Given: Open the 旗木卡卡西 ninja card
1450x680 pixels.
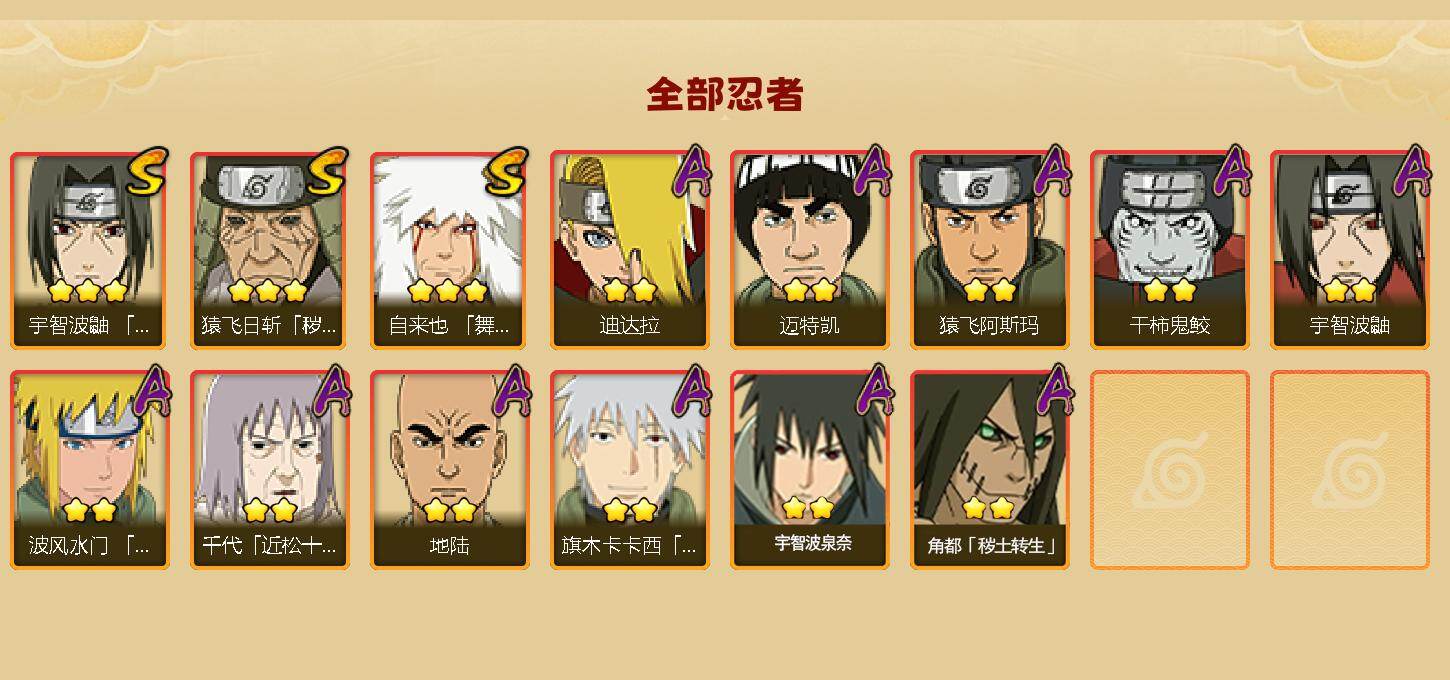Looking at the screenshot, I should [x=630, y=470].
